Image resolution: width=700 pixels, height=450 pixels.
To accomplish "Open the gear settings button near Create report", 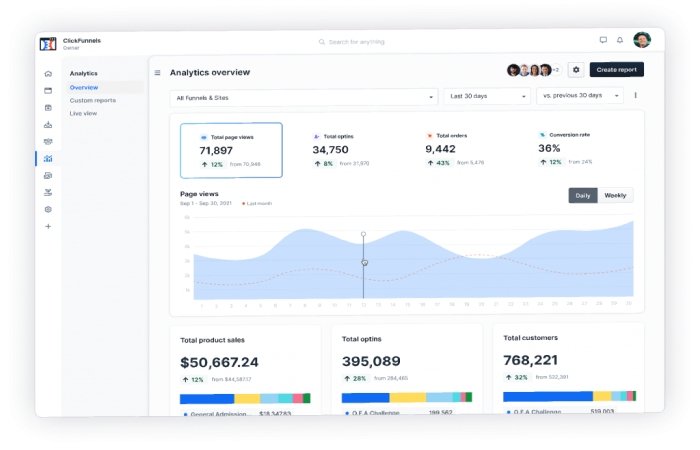I will (576, 70).
